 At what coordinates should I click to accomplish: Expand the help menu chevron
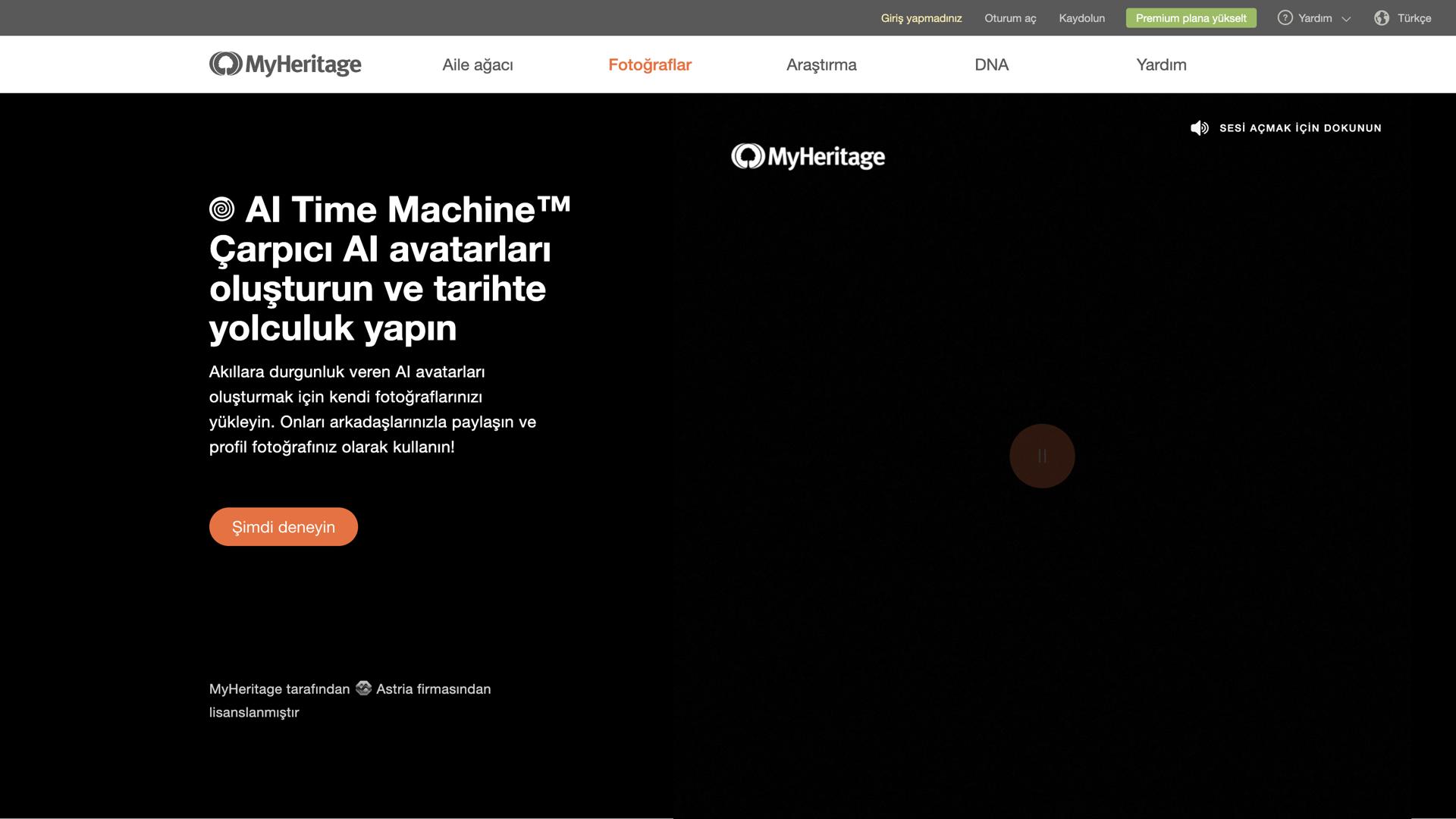1345,18
